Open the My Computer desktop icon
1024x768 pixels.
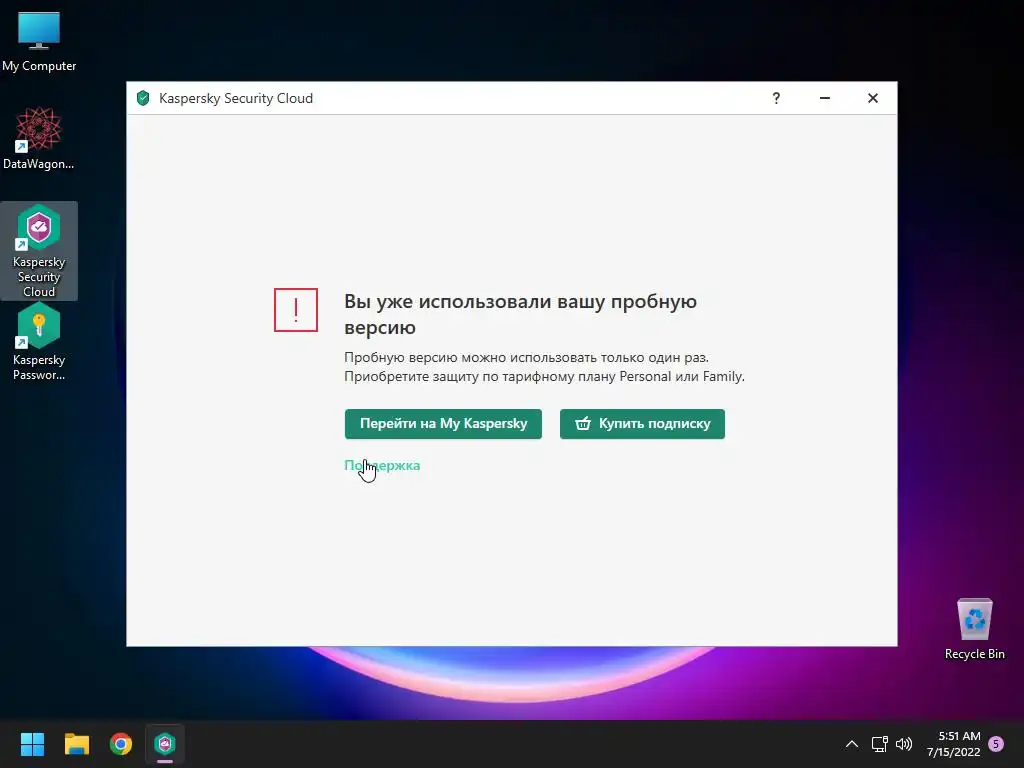coord(39,42)
